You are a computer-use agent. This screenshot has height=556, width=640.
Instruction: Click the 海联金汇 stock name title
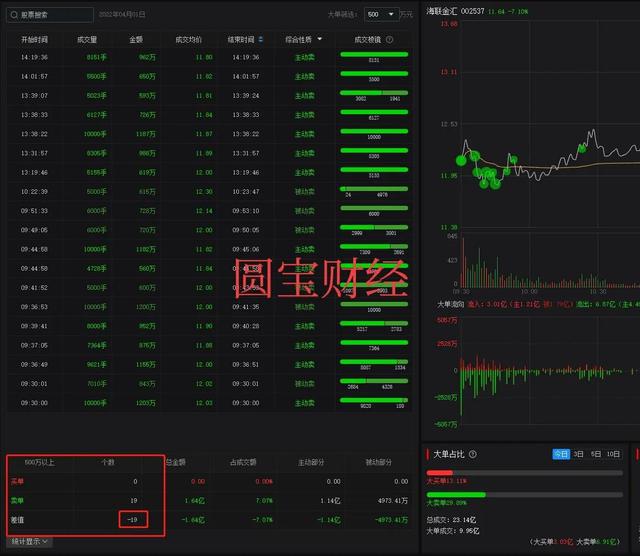[x=442, y=11]
